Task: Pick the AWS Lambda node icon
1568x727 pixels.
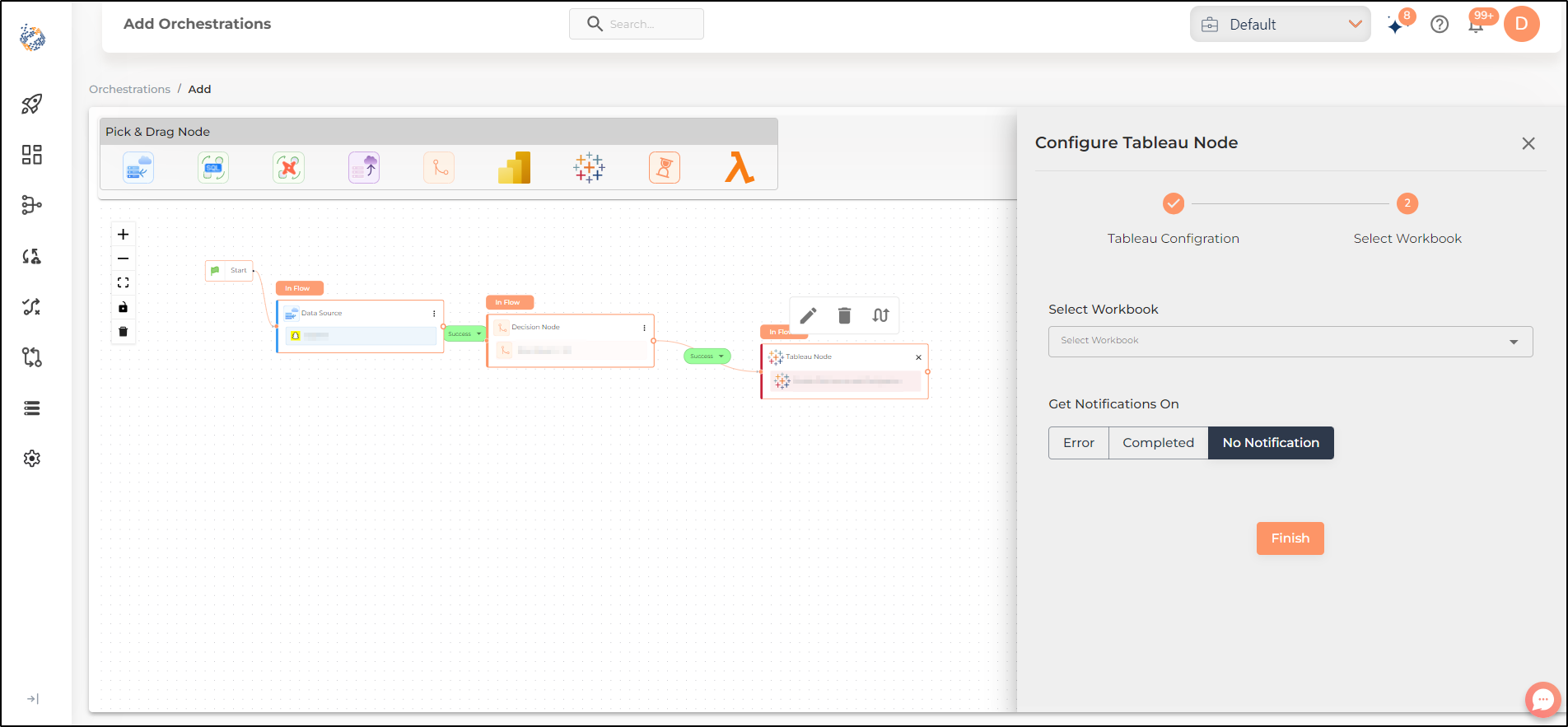Action: click(x=740, y=168)
